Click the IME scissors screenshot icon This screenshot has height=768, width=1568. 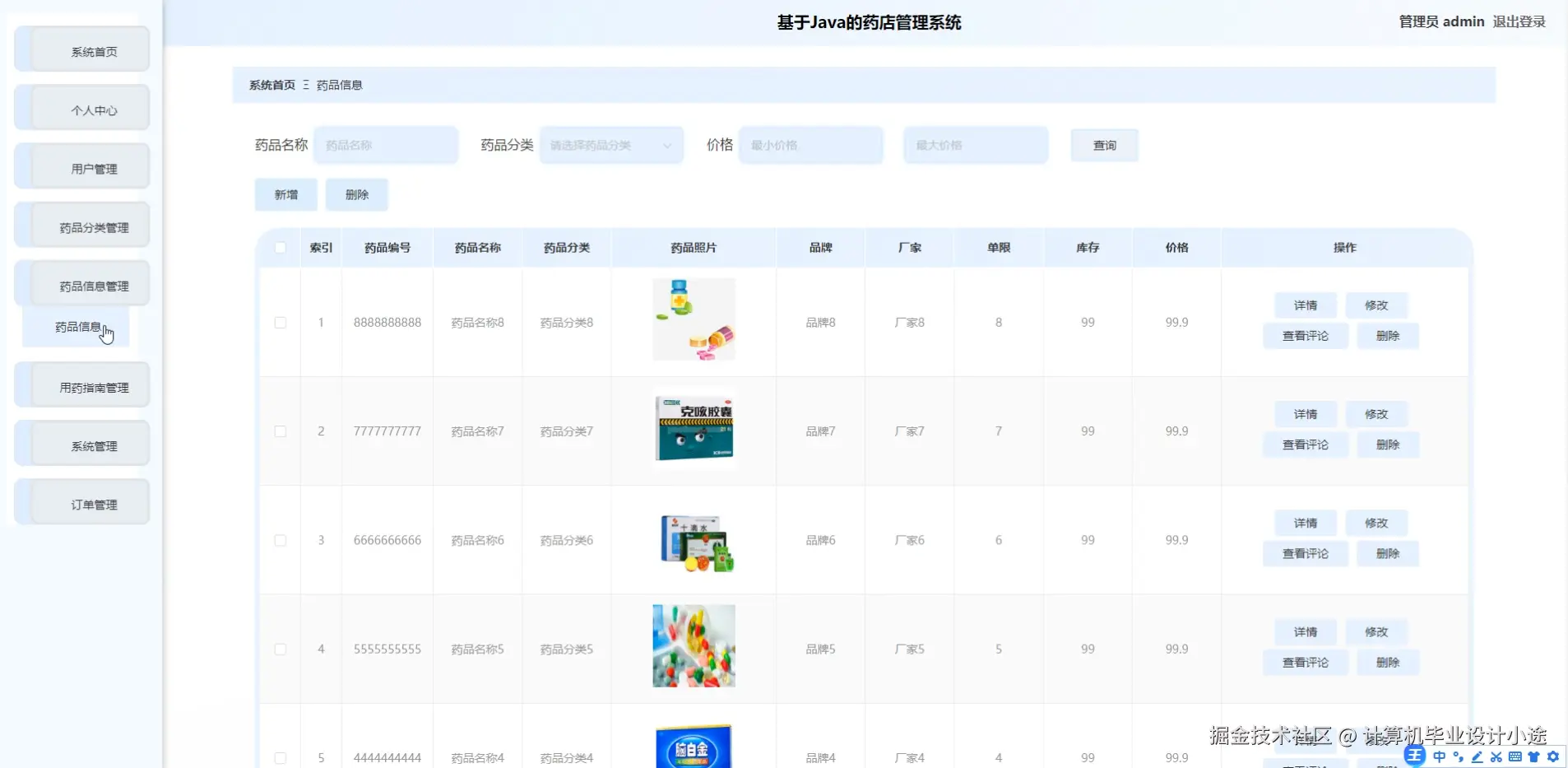[x=1496, y=756]
